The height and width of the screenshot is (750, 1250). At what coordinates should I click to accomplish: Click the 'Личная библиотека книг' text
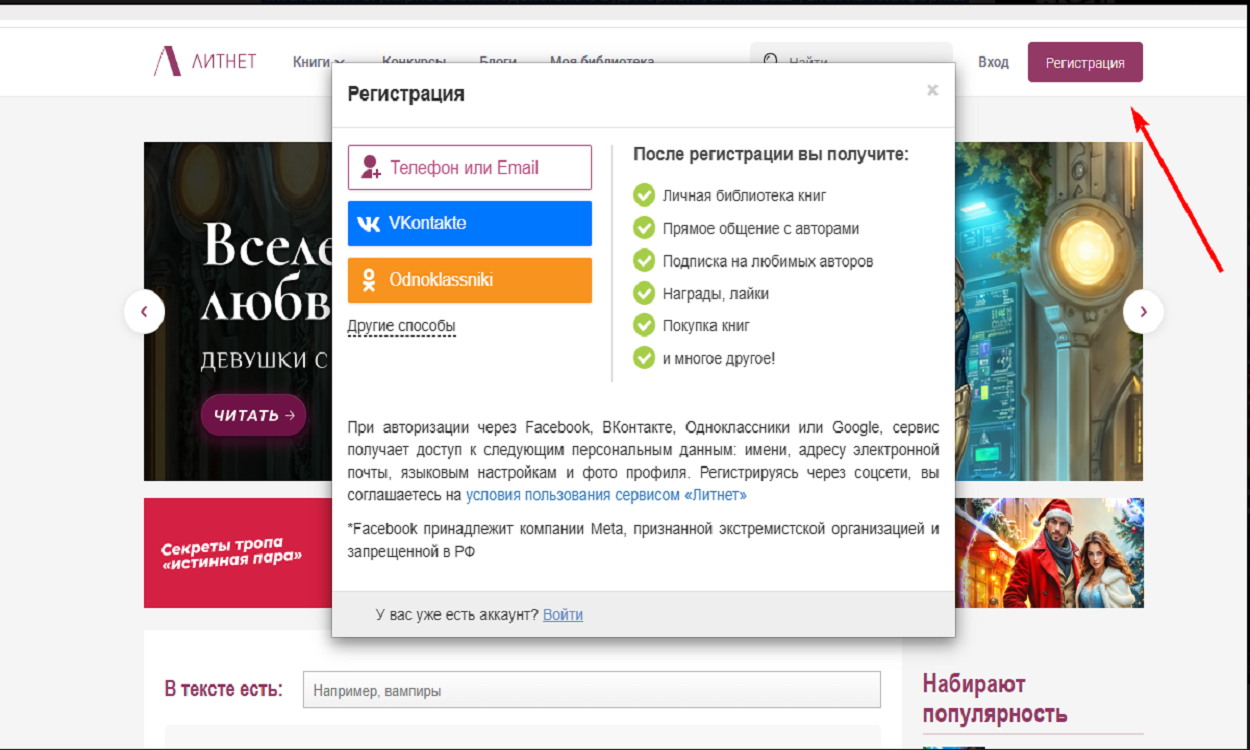click(744, 196)
